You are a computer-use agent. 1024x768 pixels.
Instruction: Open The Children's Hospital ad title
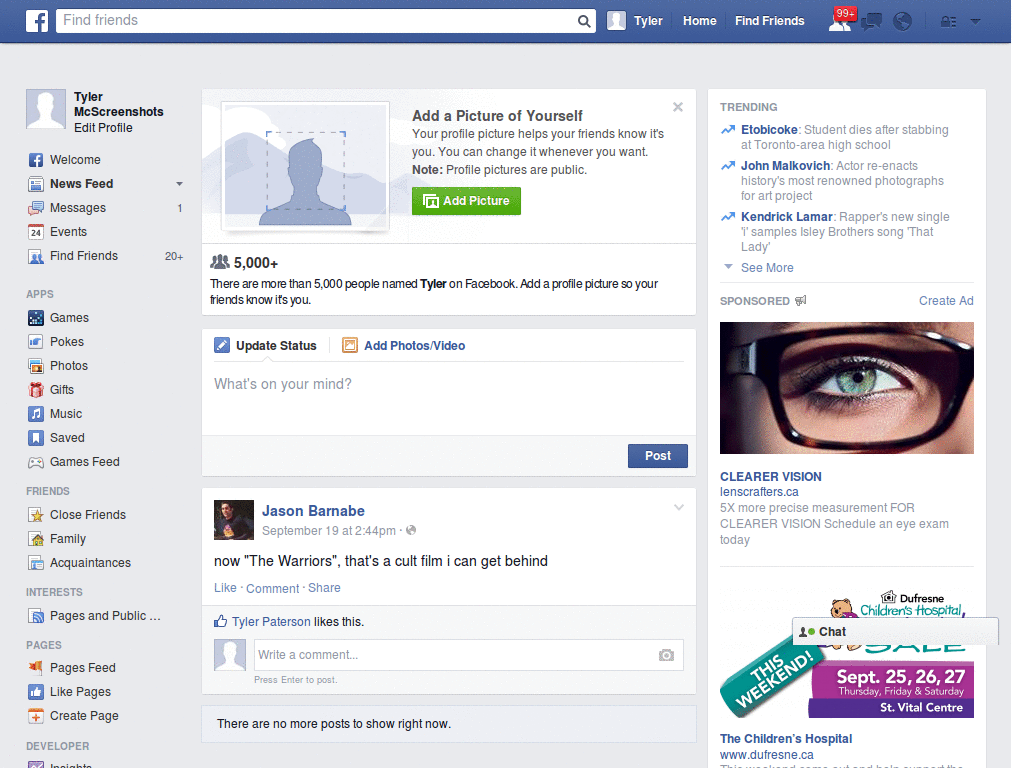[x=786, y=739]
